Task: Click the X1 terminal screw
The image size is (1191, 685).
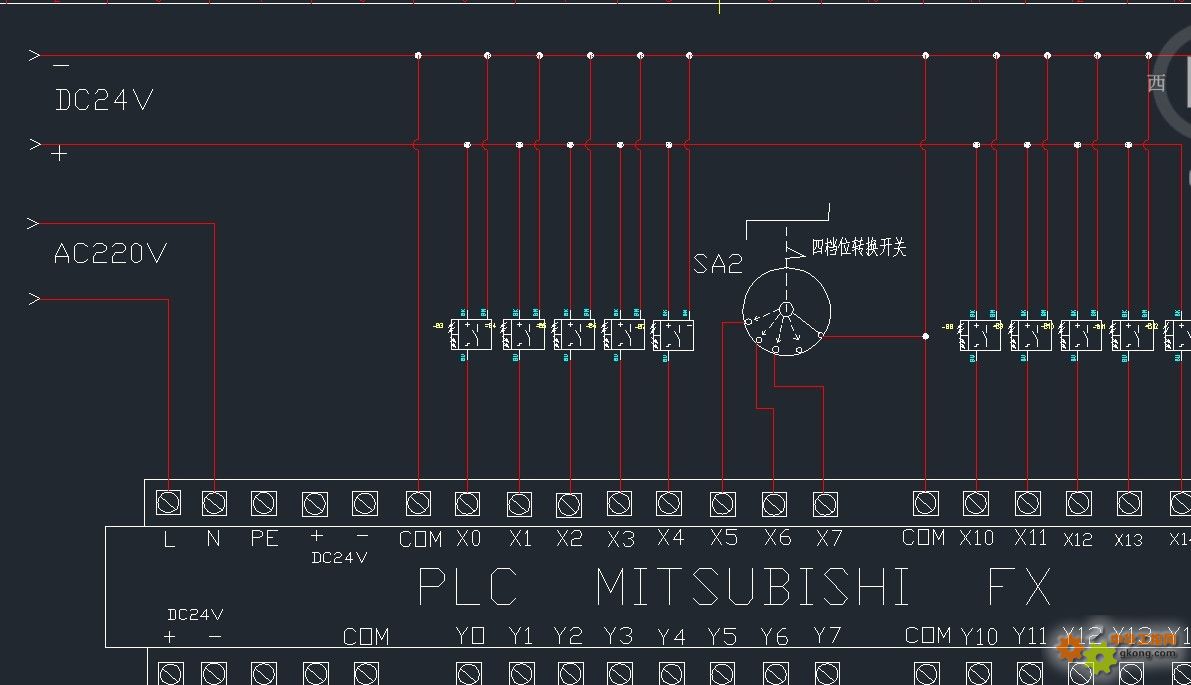Action: (520, 503)
